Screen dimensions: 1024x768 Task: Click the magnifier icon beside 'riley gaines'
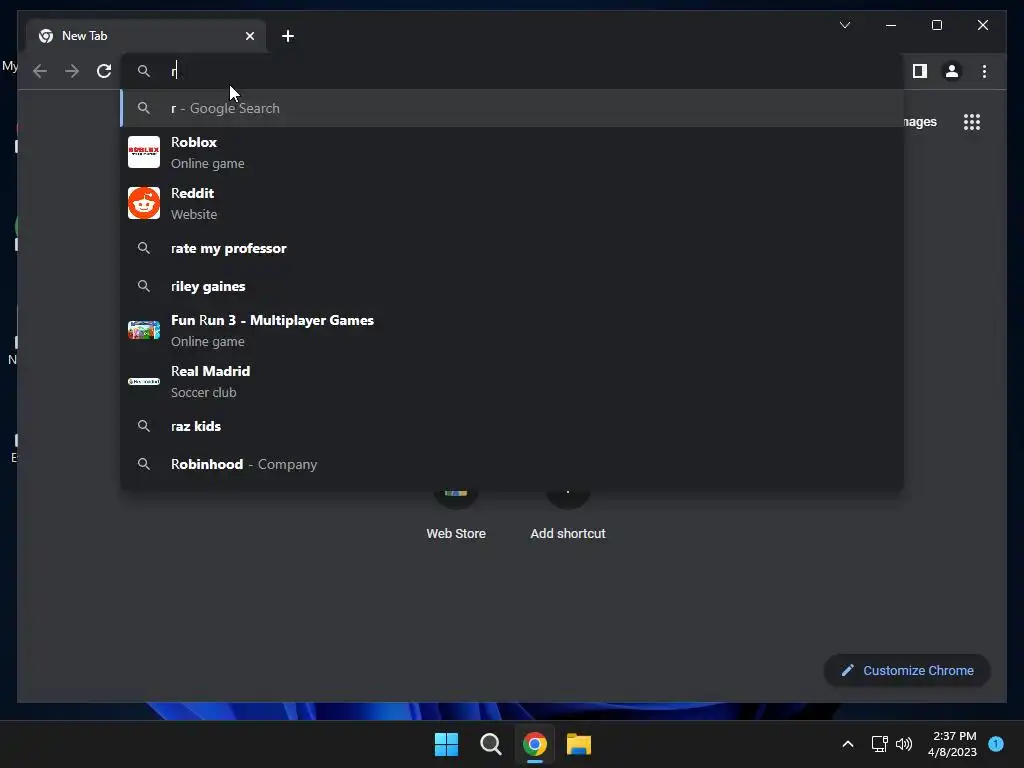144,286
